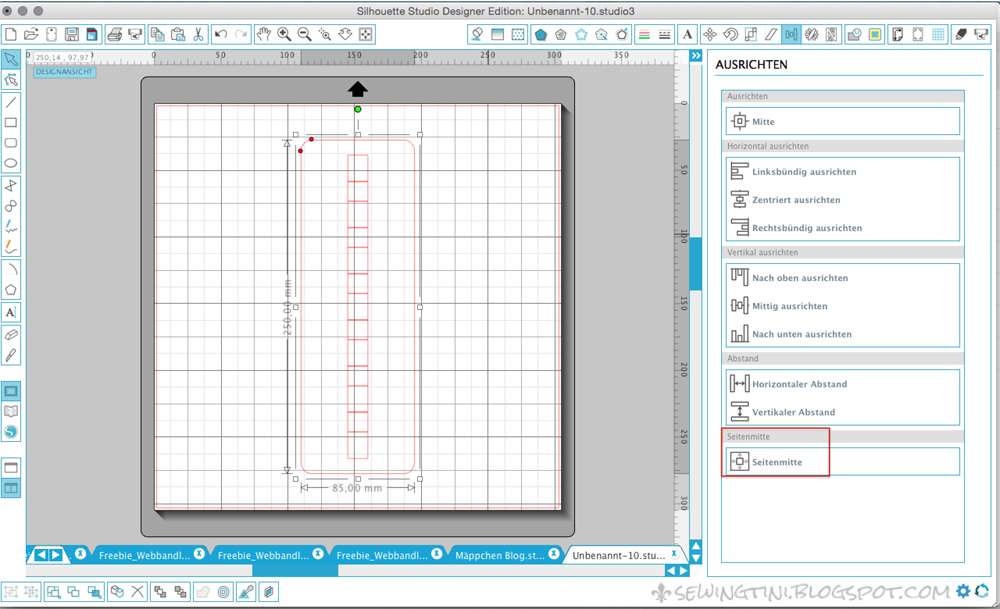1000x609 pixels.
Task: Collapse the Ausrichten panel with double arrow
Action: pyautogui.click(x=696, y=56)
